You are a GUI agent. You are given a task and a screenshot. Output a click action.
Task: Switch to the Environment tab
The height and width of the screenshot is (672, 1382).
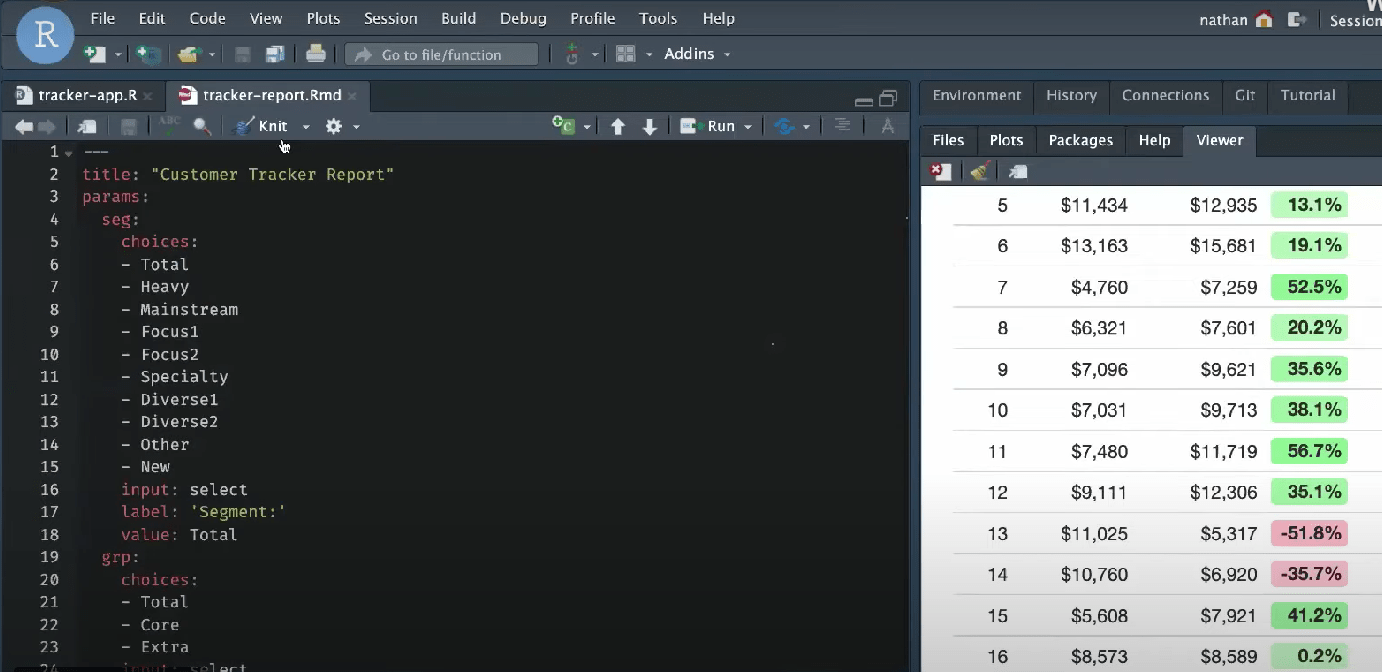(x=977, y=95)
